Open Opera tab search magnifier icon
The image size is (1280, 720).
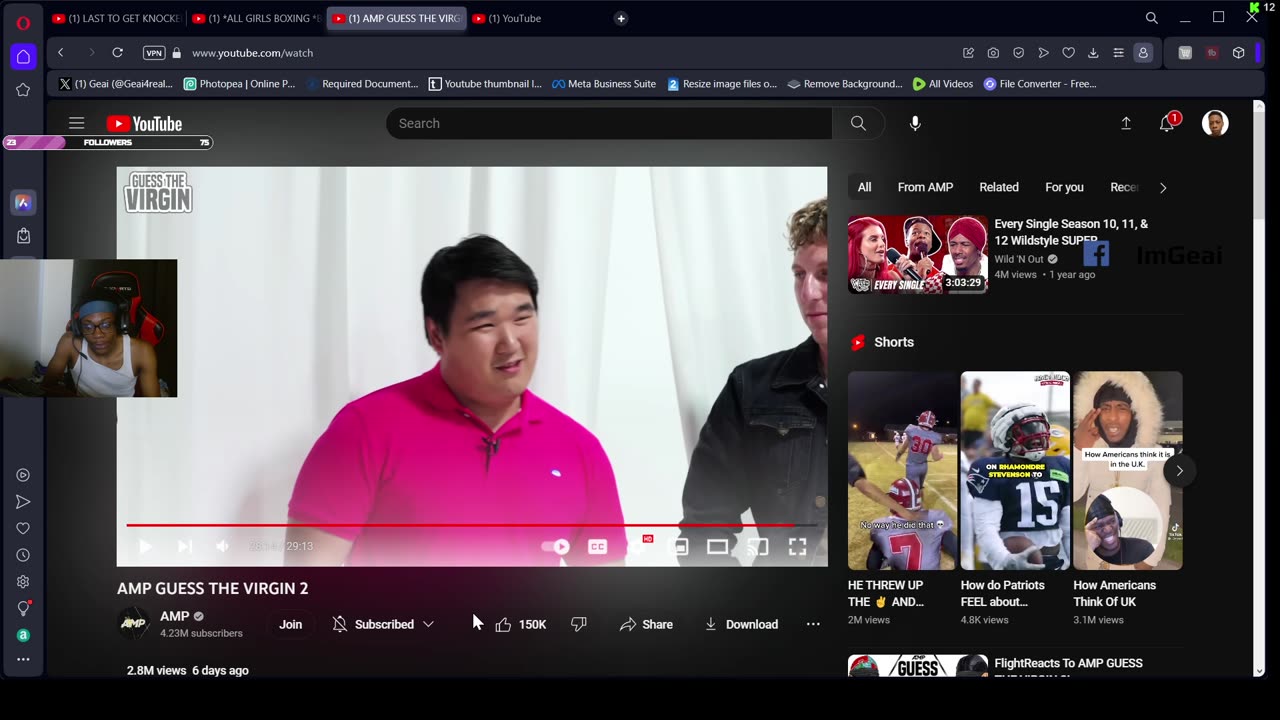point(1151,18)
